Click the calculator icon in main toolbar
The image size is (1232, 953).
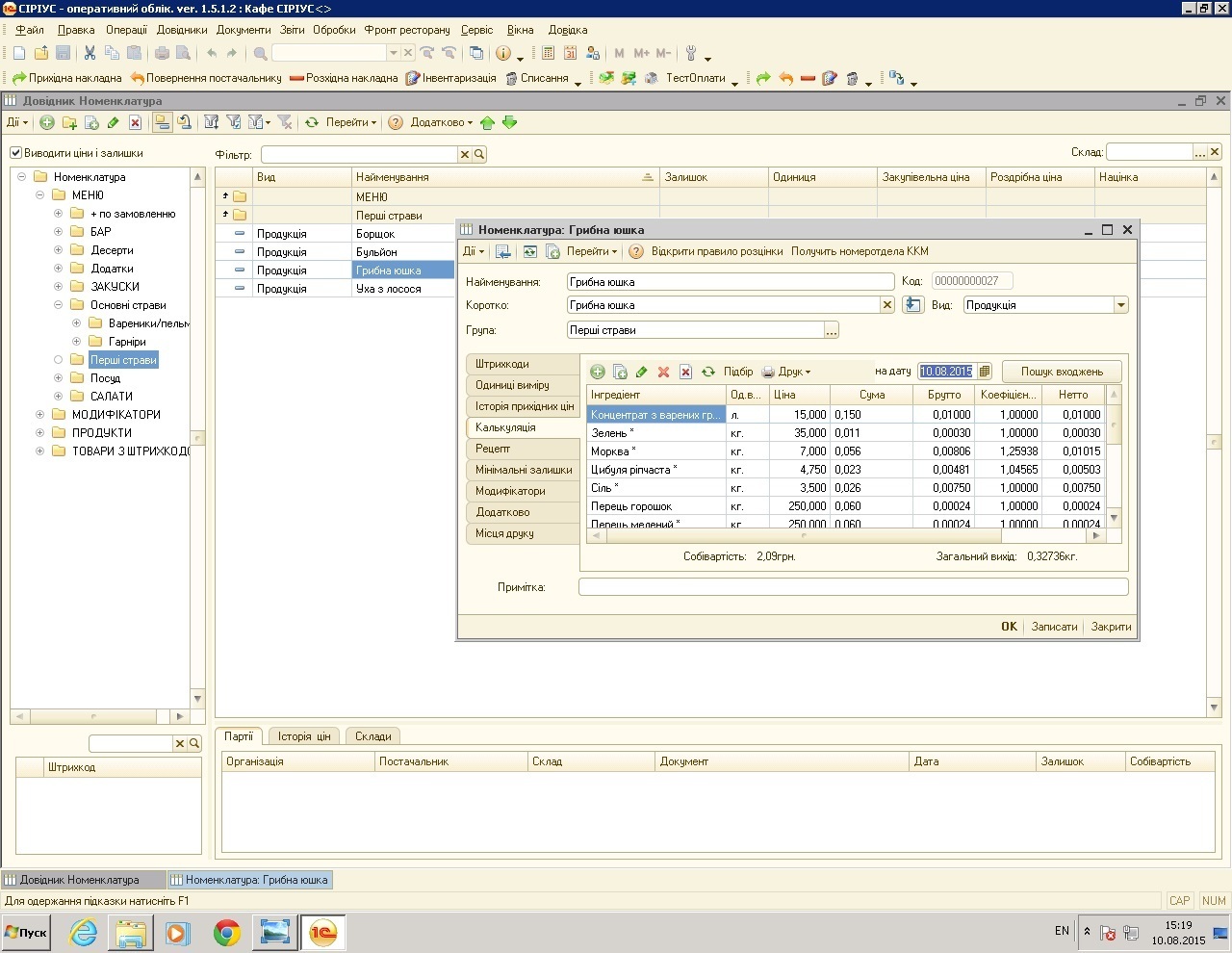548,53
